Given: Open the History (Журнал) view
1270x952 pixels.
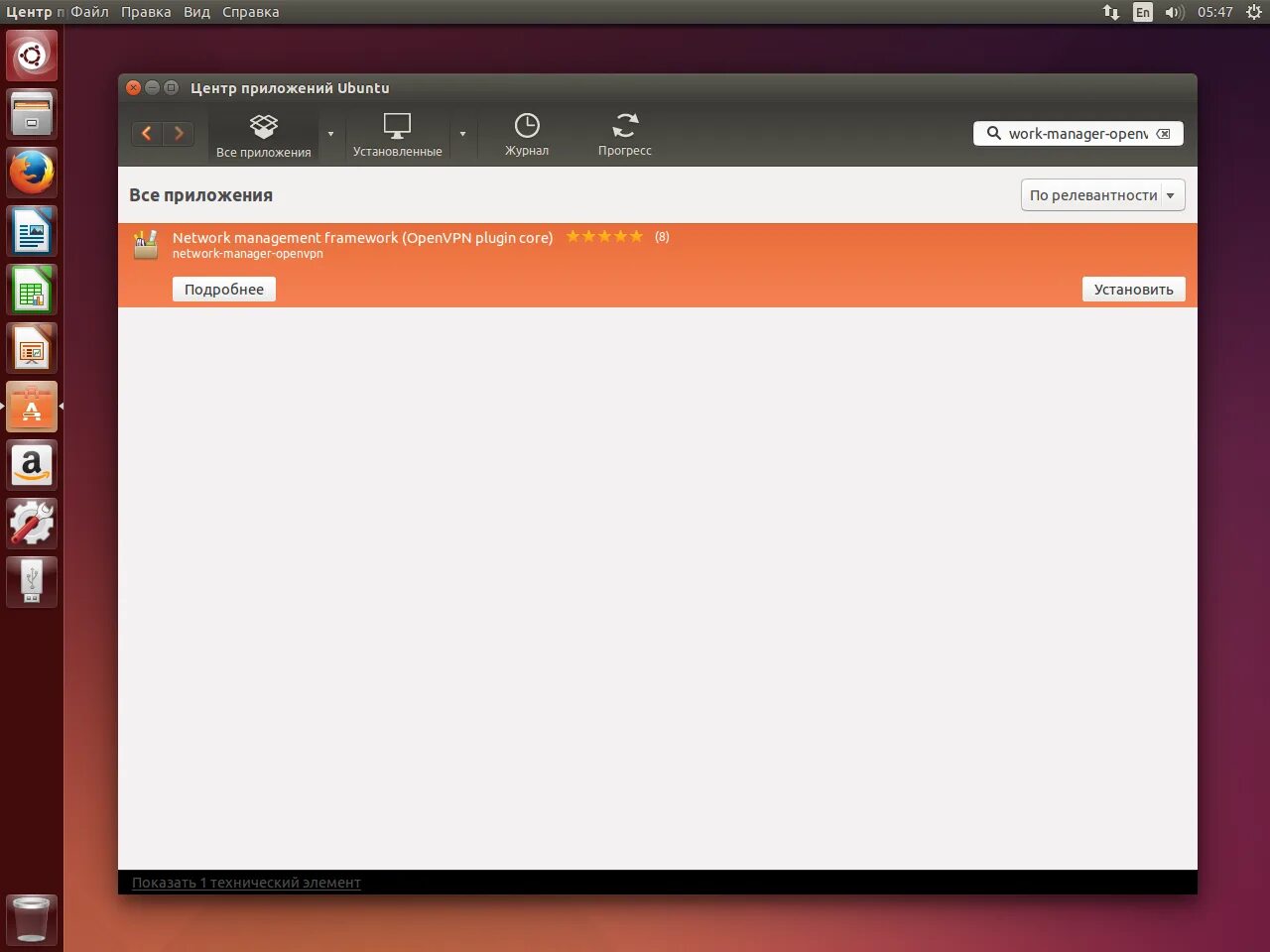Looking at the screenshot, I should (x=527, y=136).
